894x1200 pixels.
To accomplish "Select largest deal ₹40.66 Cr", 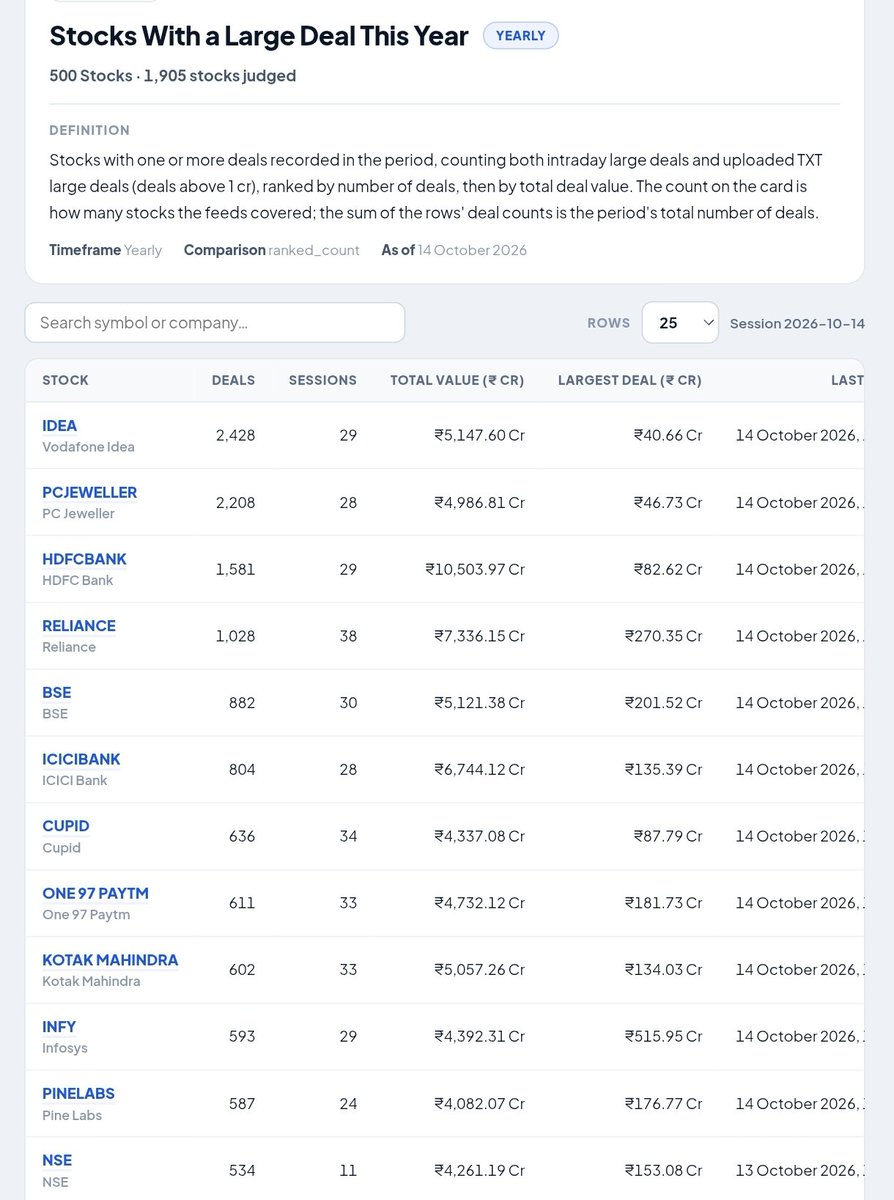I will coord(668,436).
